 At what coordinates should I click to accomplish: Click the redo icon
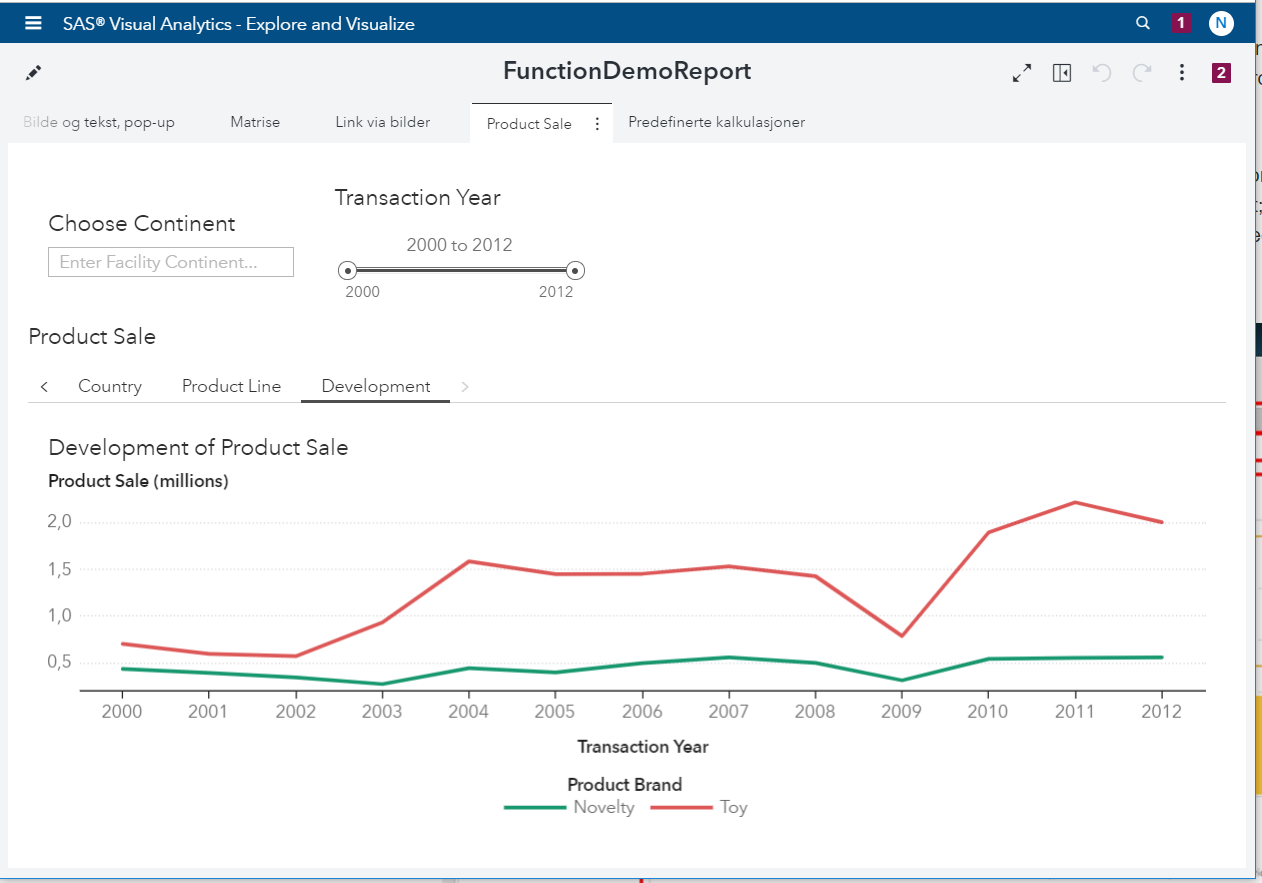click(1141, 72)
